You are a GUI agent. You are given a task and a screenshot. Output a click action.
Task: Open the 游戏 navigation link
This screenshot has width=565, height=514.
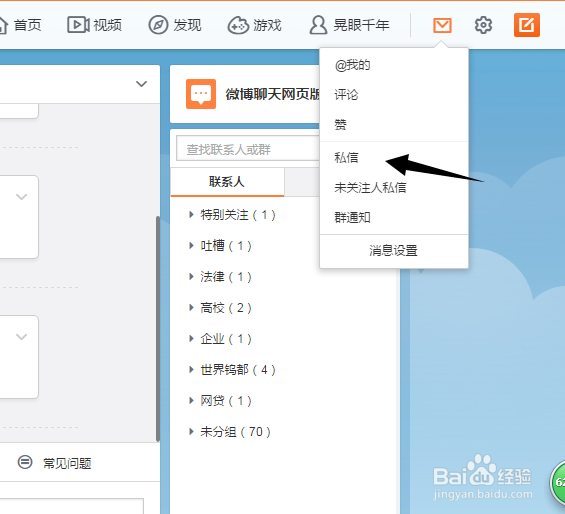click(267, 25)
